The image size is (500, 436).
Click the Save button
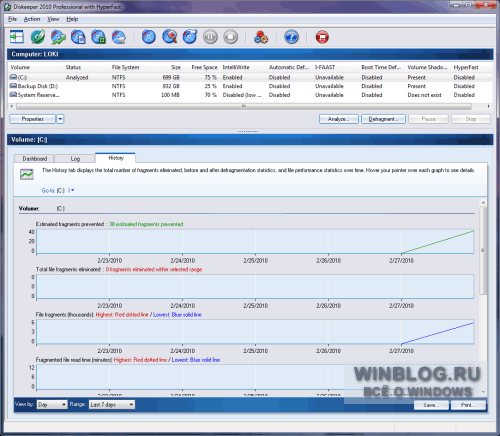[x=431, y=405]
